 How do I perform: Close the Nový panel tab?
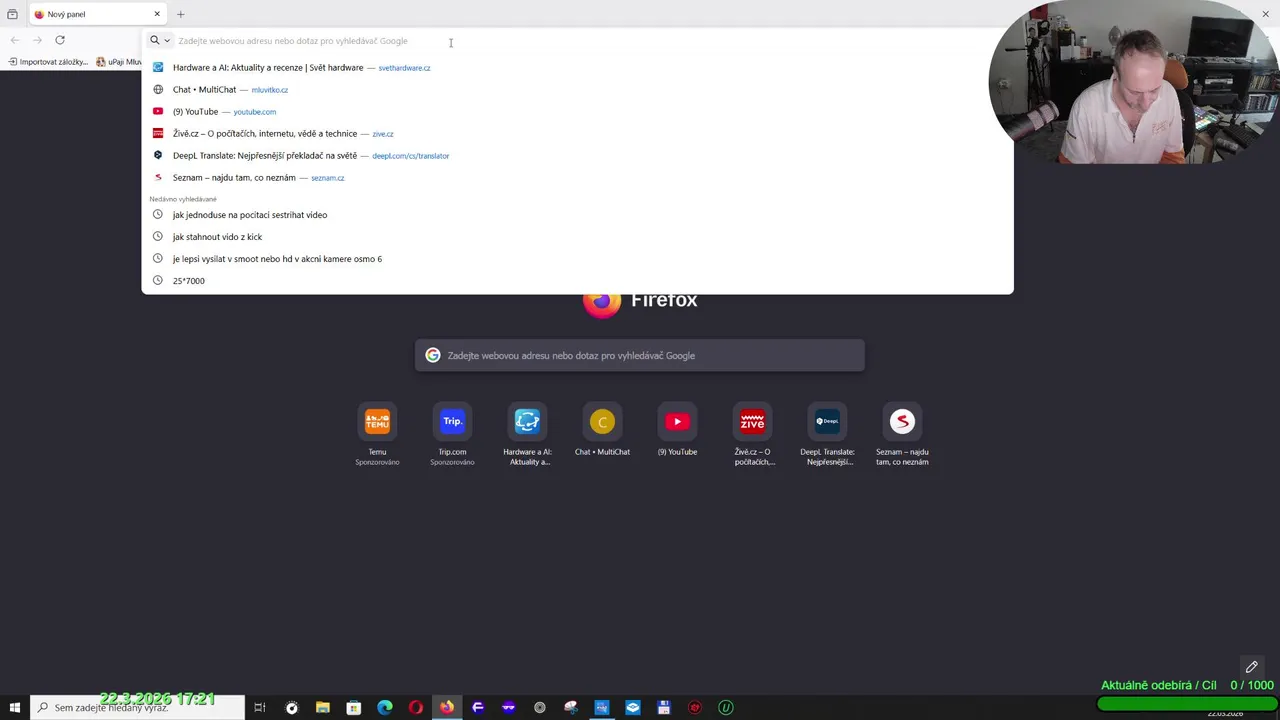pyautogui.click(x=157, y=14)
